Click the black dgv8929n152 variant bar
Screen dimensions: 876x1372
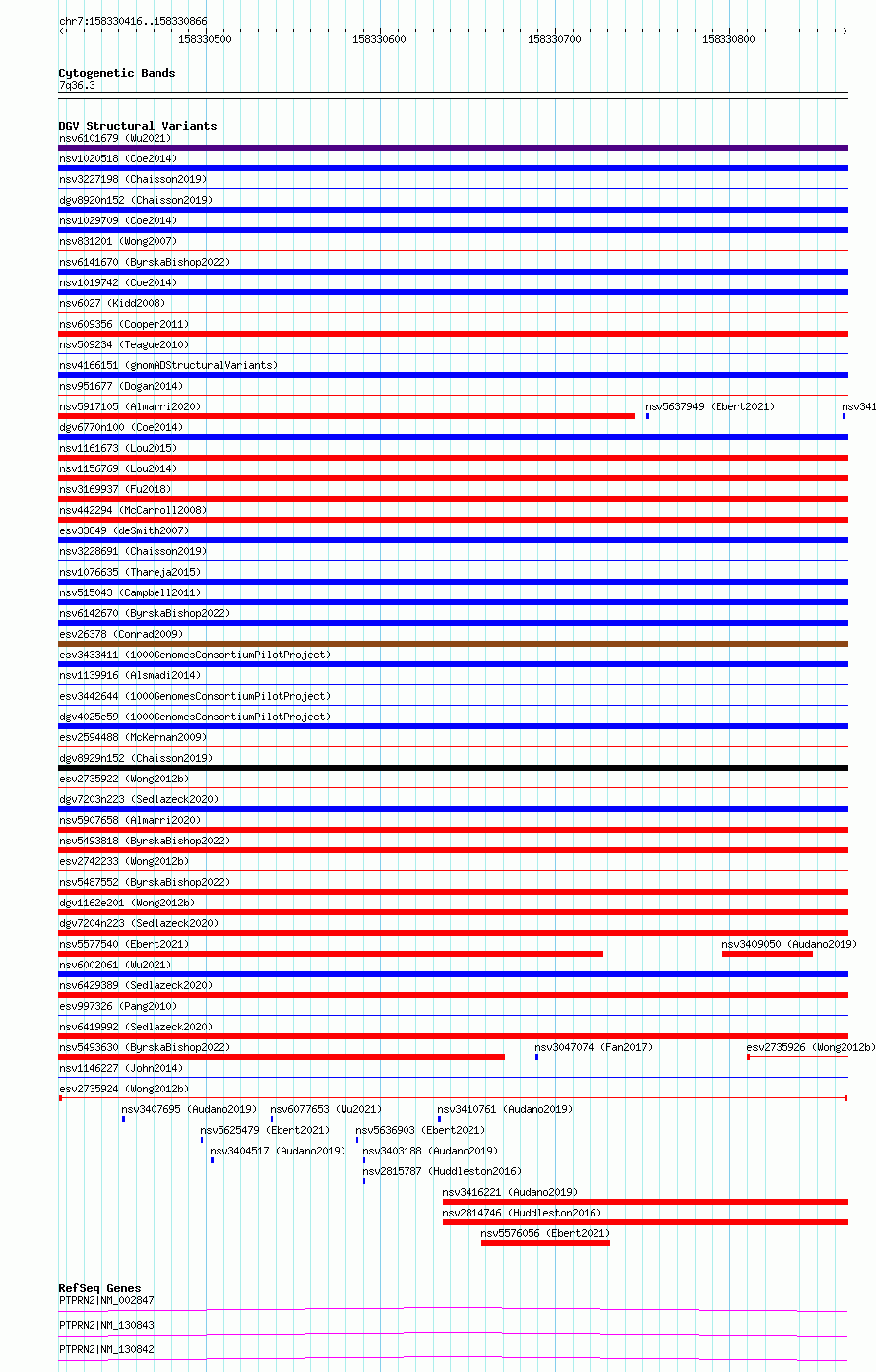coord(454,768)
